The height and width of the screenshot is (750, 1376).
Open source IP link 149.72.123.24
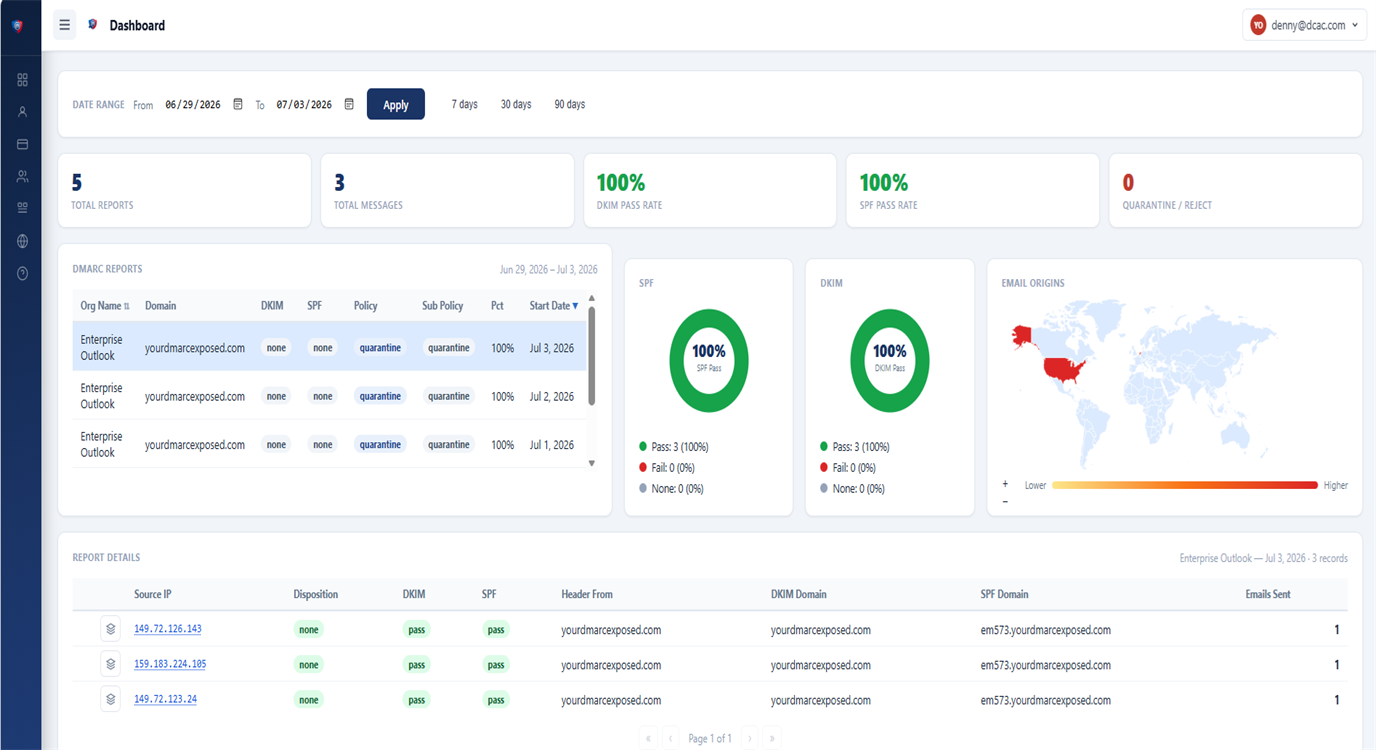pyautogui.click(x=166, y=699)
